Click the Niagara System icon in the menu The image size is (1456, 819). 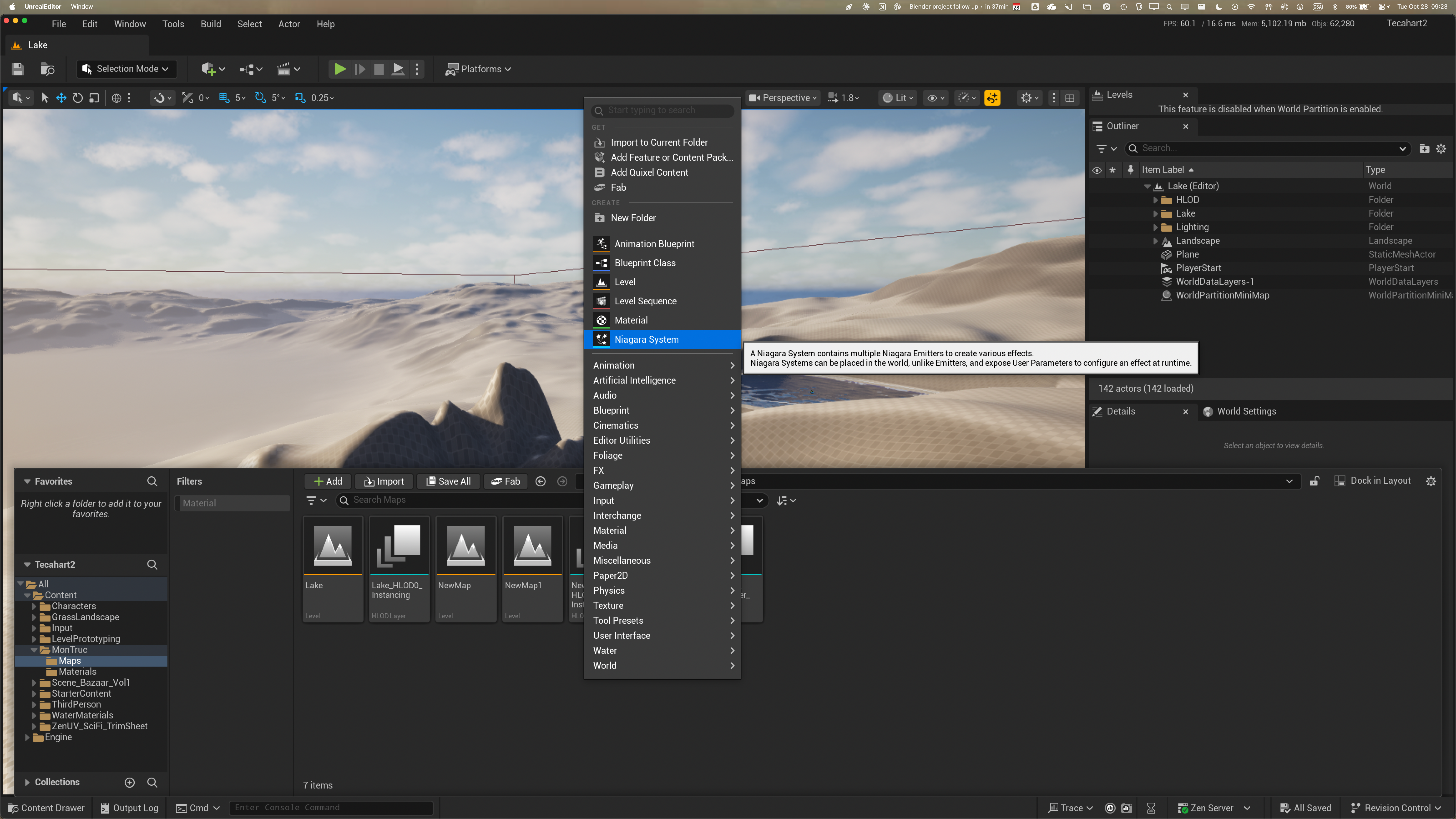click(x=601, y=339)
